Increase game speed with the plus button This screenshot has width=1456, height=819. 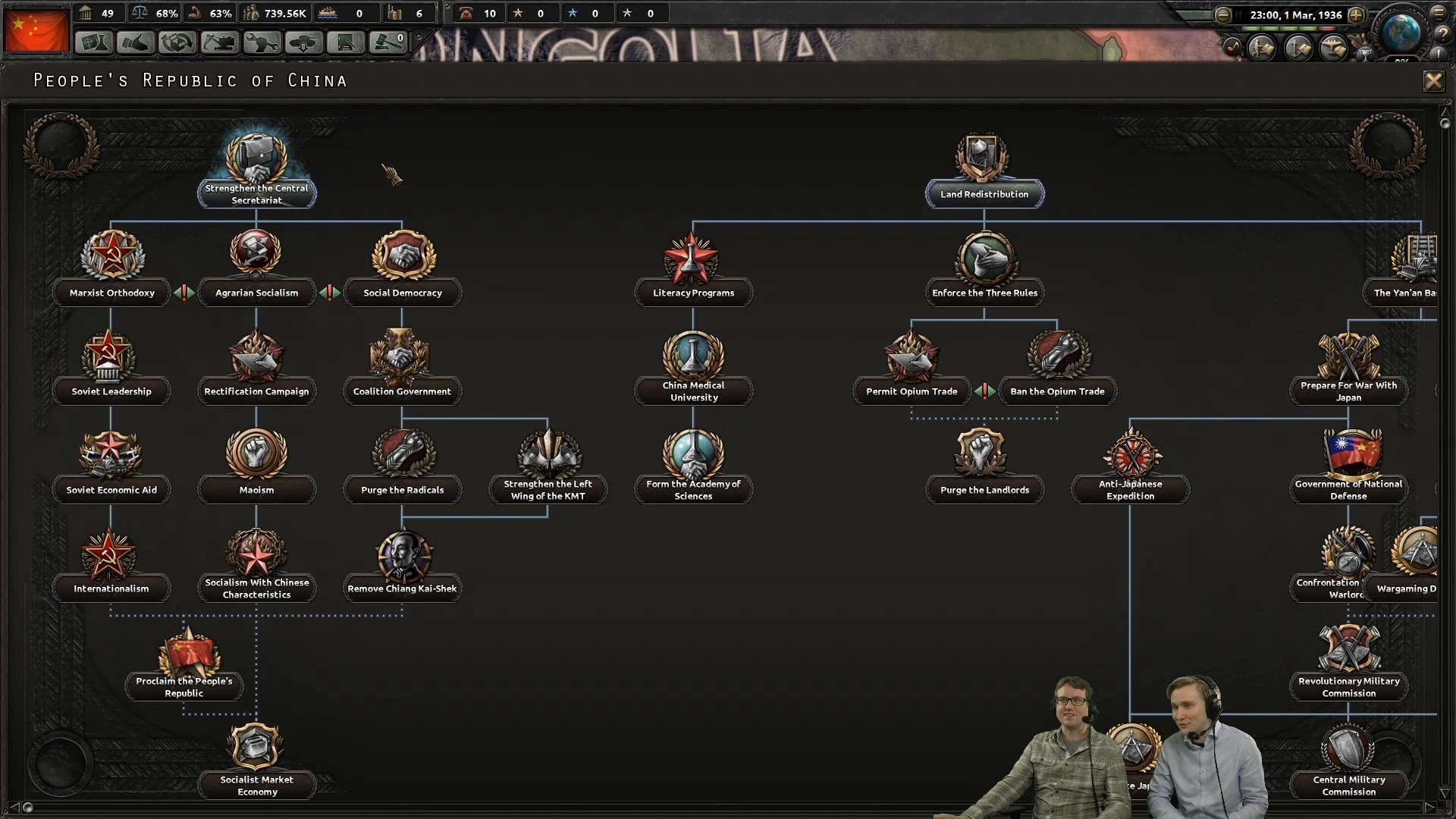(1357, 14)
